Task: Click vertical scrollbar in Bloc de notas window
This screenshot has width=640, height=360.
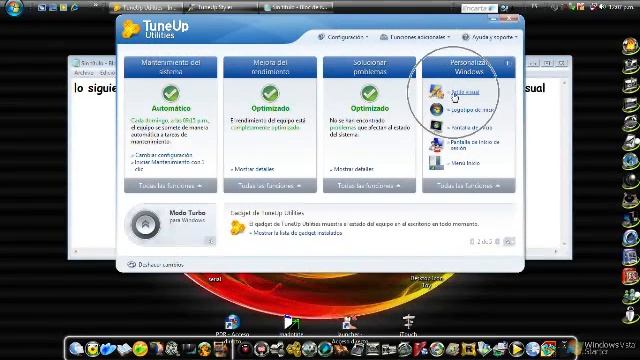Action: click(564, 163)
